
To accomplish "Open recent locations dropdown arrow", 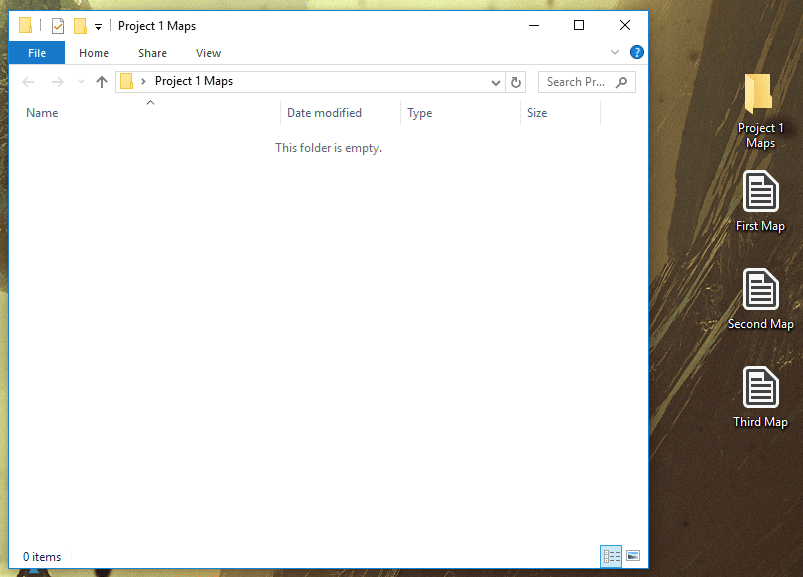I will coord(81,82).
